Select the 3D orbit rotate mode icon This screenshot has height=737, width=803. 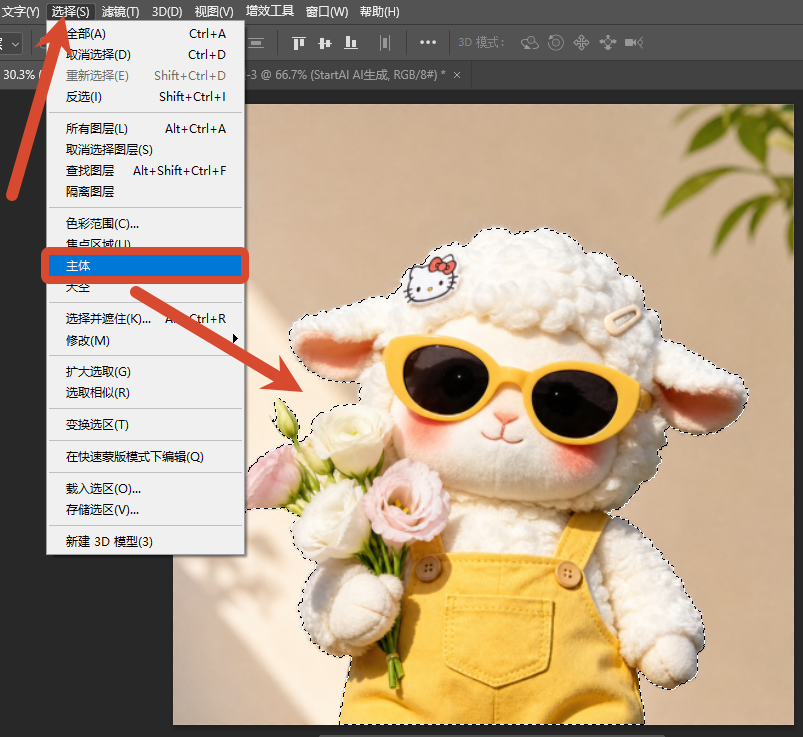tap(530, 43)
